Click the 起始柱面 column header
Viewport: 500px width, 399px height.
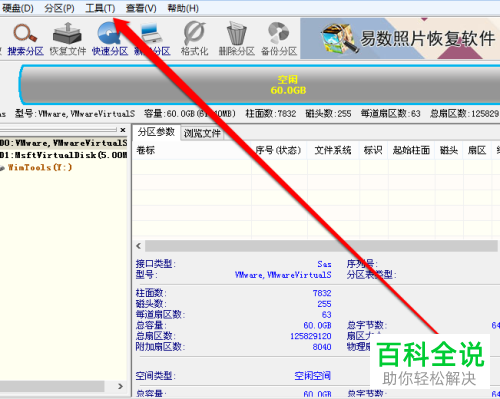[x=411, y=150]
